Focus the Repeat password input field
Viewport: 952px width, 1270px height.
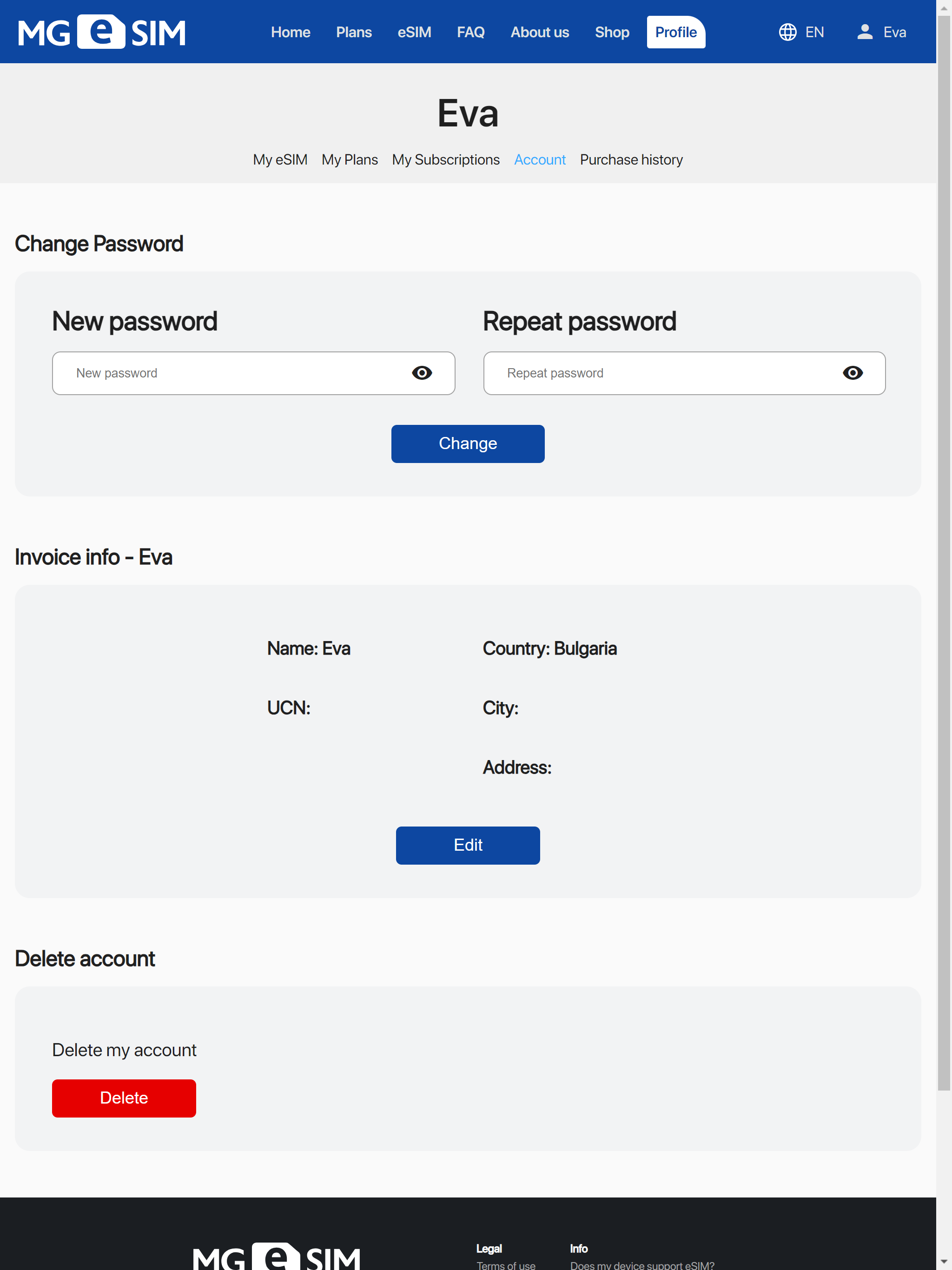click(684, 373)
